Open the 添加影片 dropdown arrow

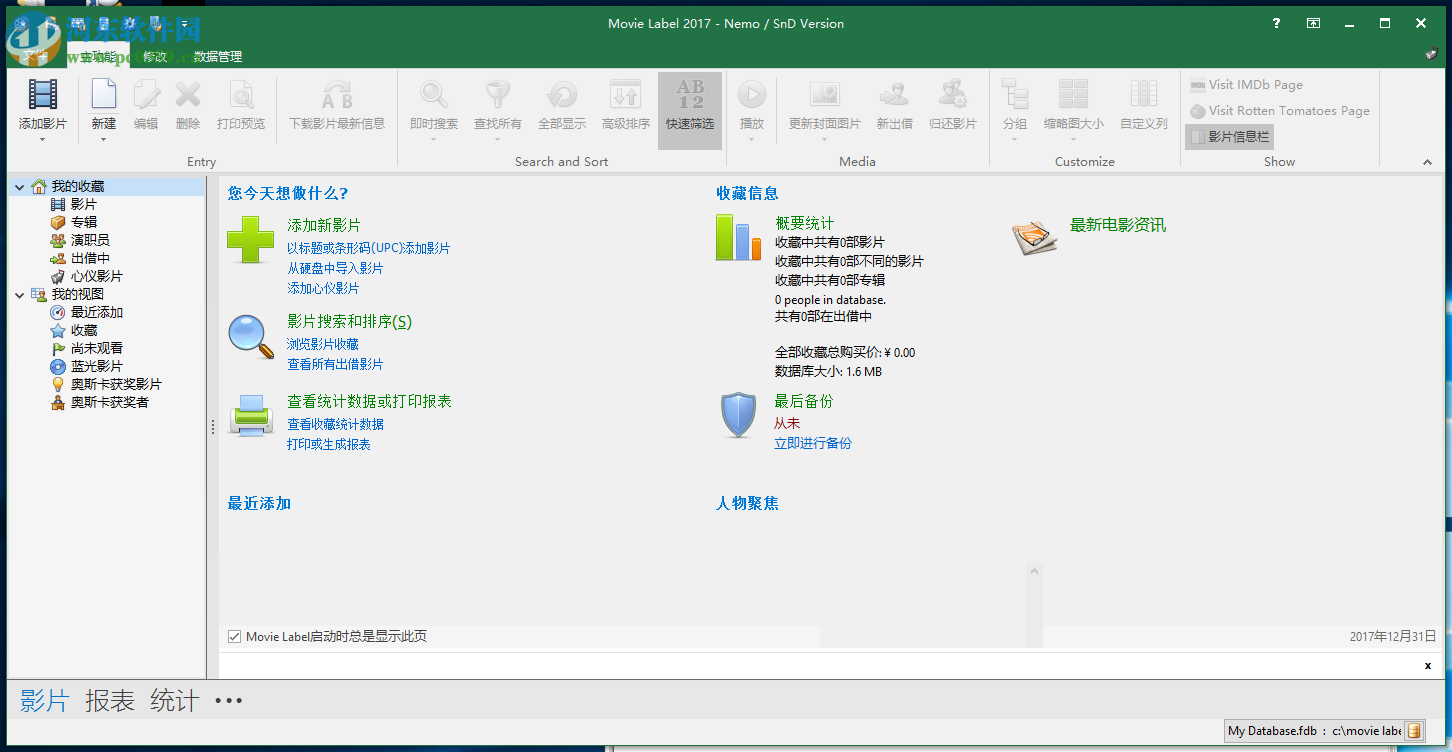(x=43, y=139)
